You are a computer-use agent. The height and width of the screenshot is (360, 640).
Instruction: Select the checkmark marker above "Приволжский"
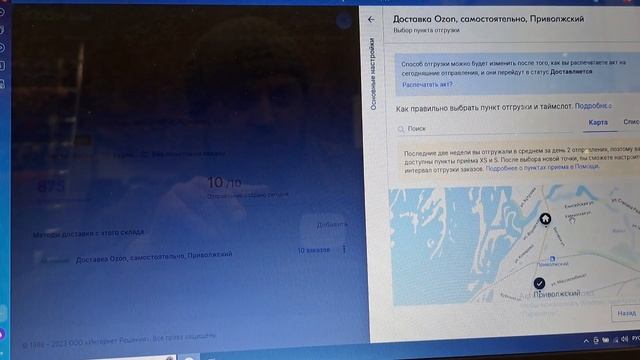coord(539,283)
